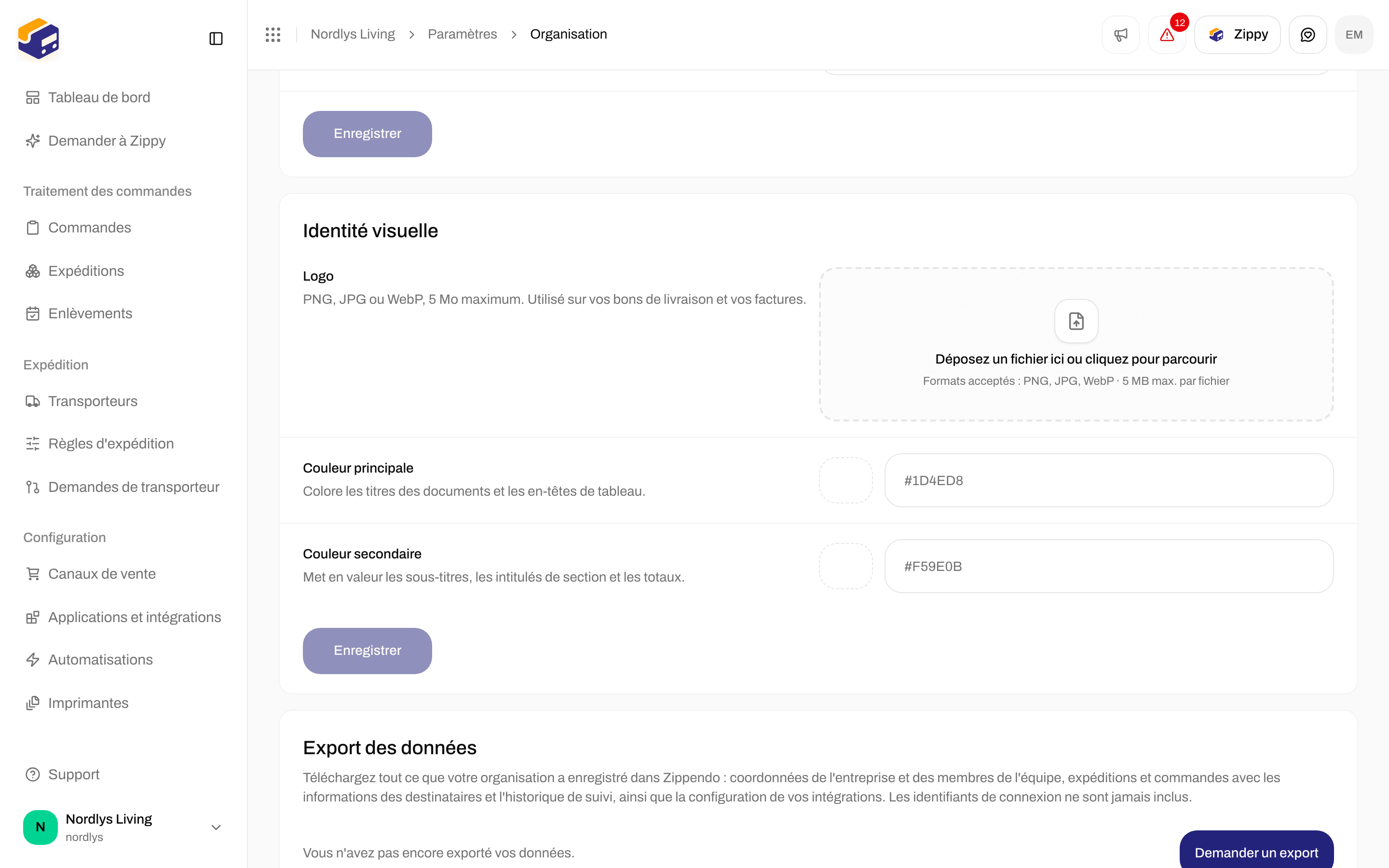Open Demandes de transporteur
1389x868 pixels.
[x=122, y=487]
